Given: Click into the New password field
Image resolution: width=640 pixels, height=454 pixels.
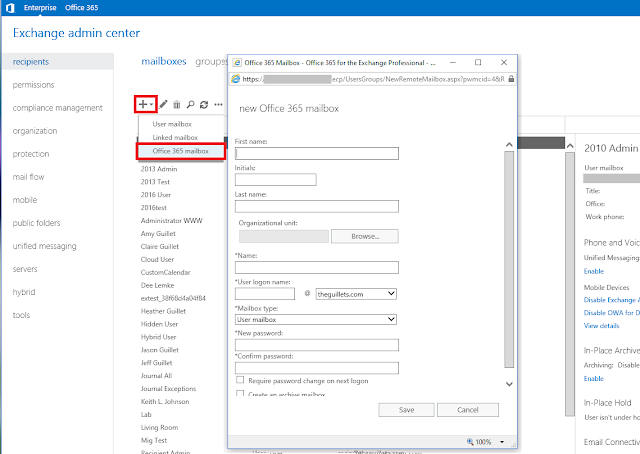Looking at the screenshot, I should (317, 345).
